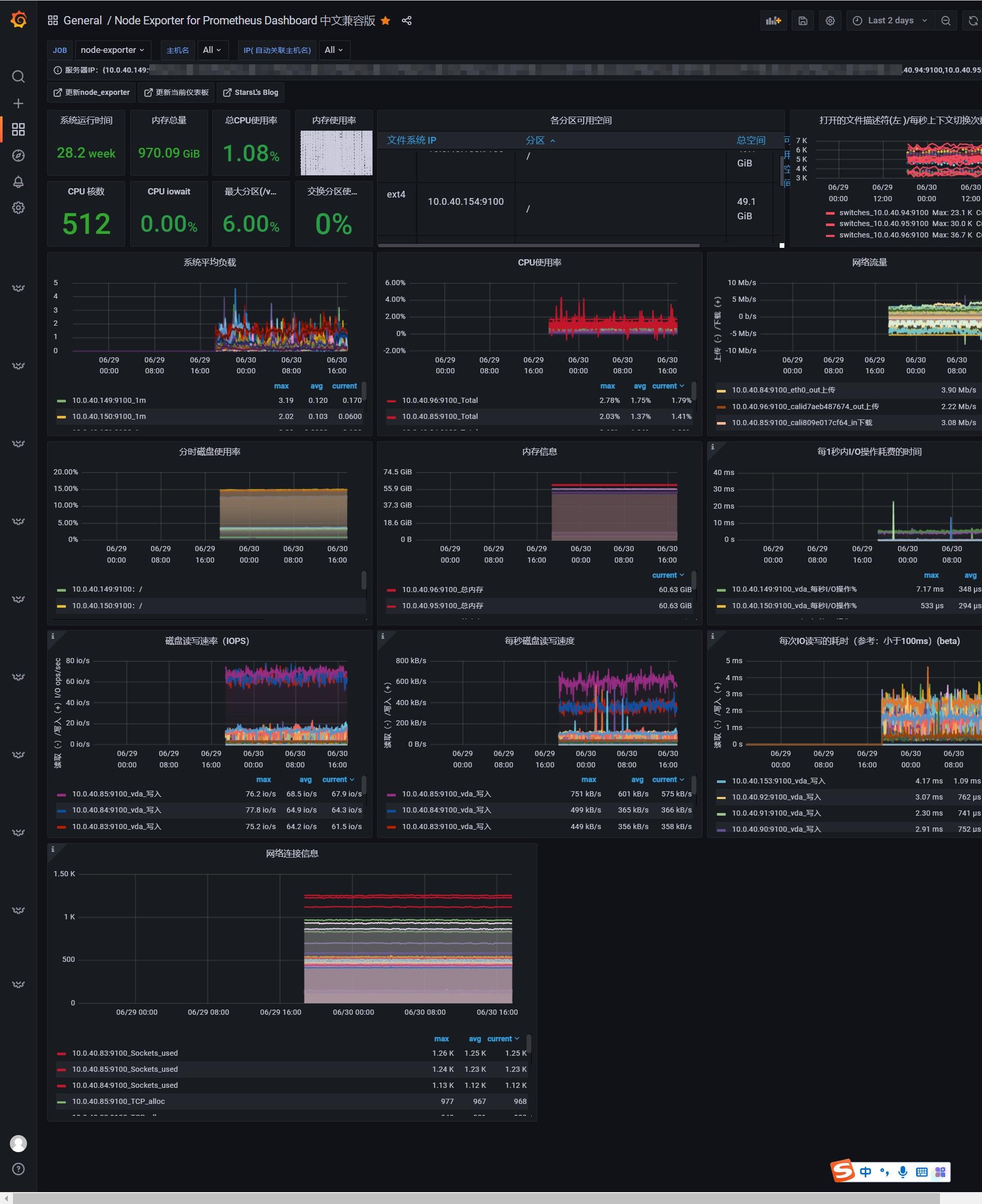Screen dimensions: 982x1204
Task: Open the JOB node-exporter dropdown
Action: 113,50
